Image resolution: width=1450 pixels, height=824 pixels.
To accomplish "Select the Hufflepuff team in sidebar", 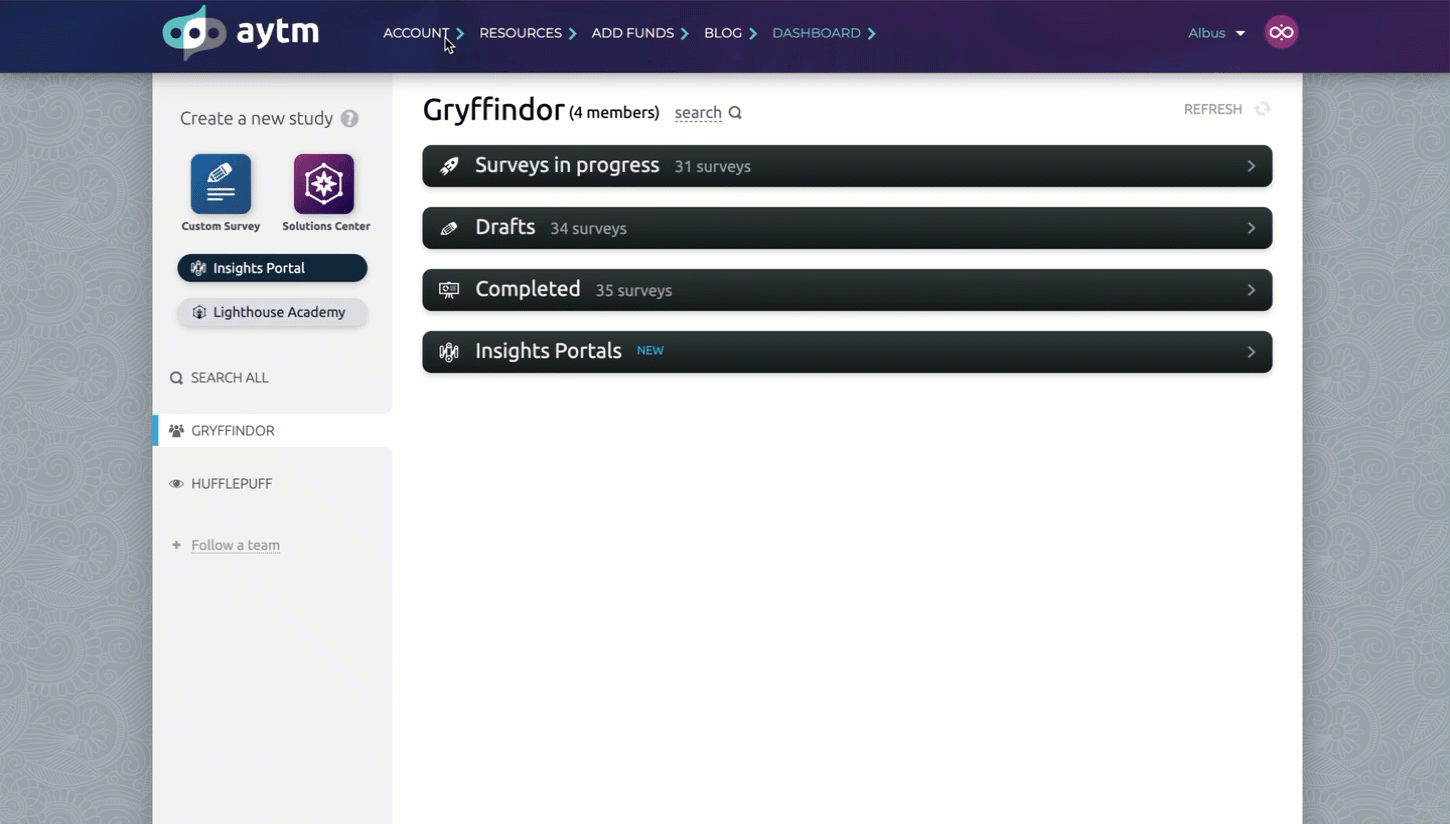I will click(231, 484).
